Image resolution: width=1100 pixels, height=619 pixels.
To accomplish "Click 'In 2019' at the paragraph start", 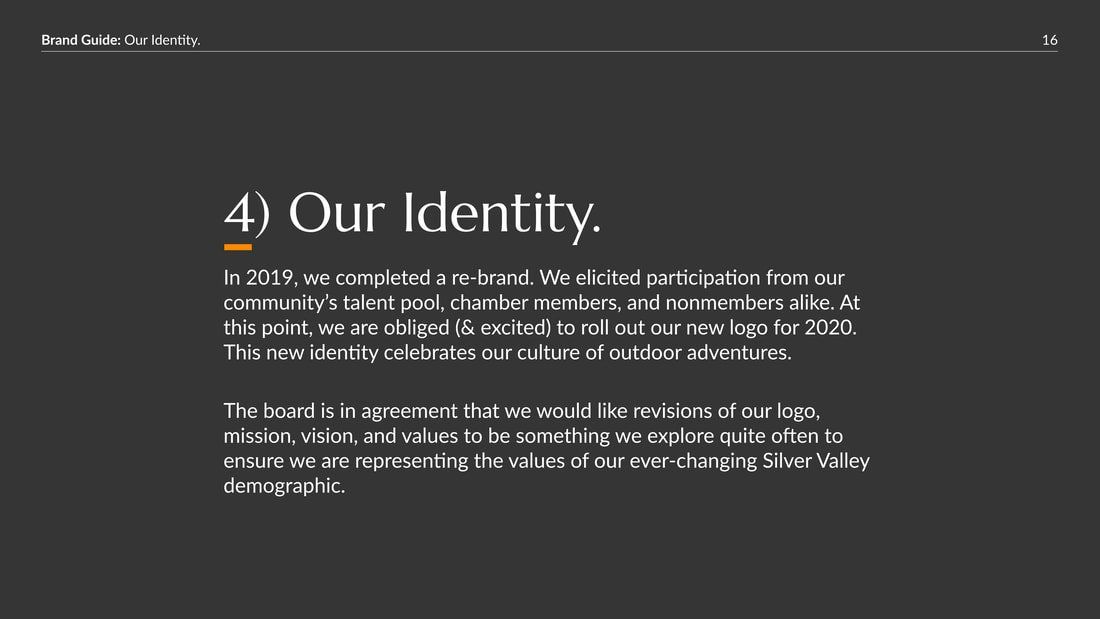I will click(258, 278).
